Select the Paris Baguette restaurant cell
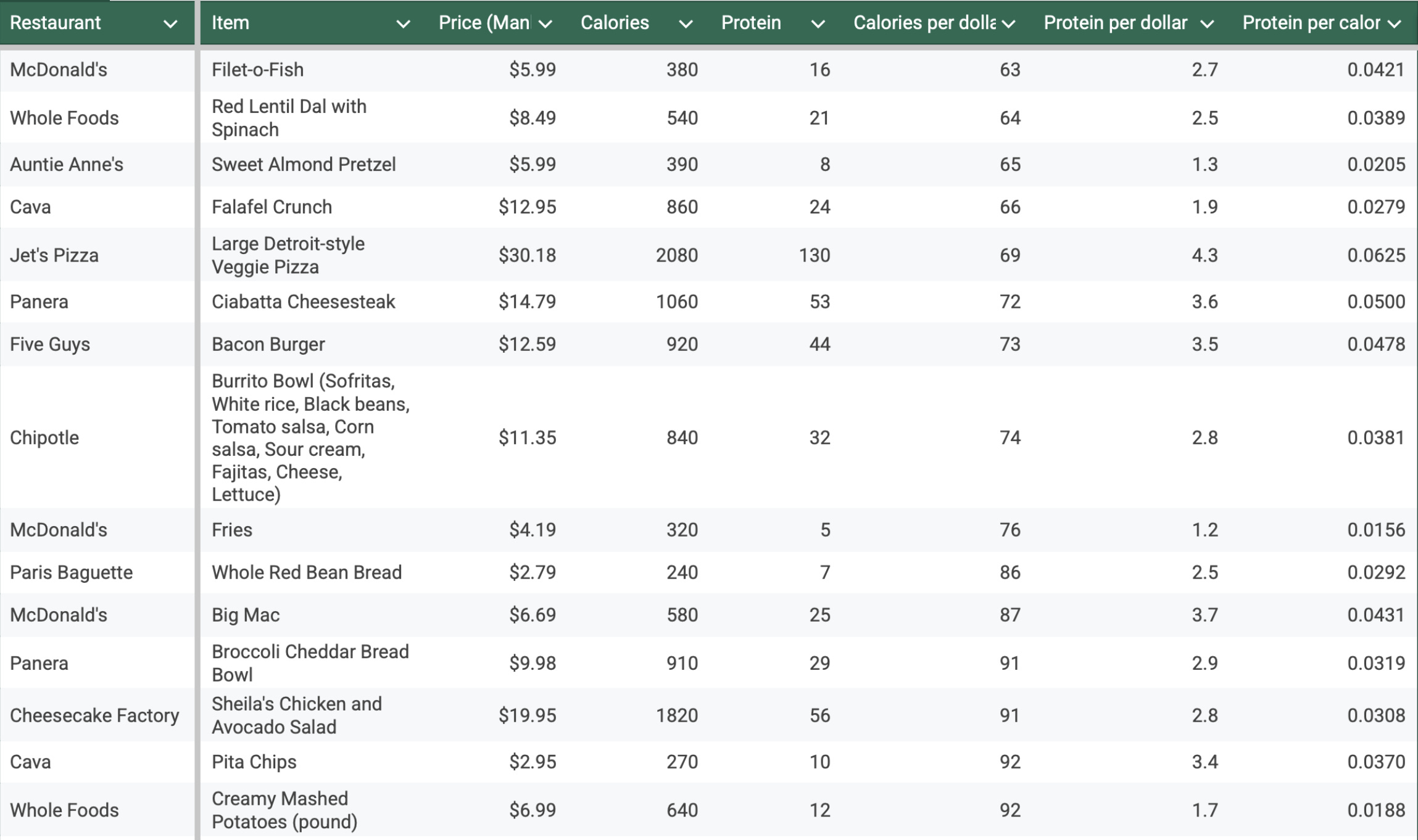The width and height of the screenshot is (1418, 840). pos(72,572)
